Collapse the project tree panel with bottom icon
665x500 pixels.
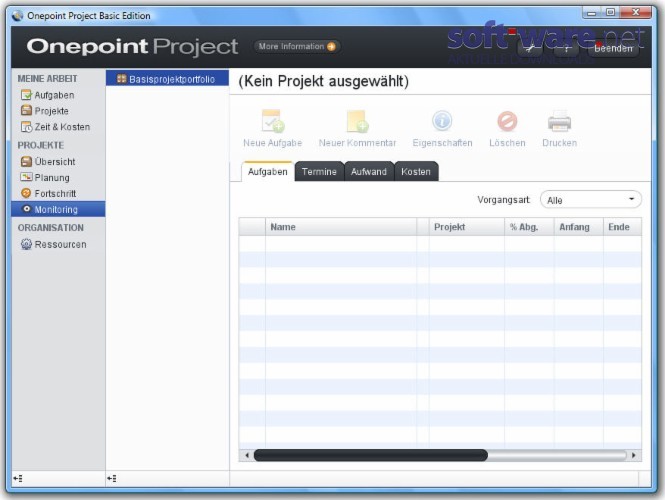tap(112, 479)
